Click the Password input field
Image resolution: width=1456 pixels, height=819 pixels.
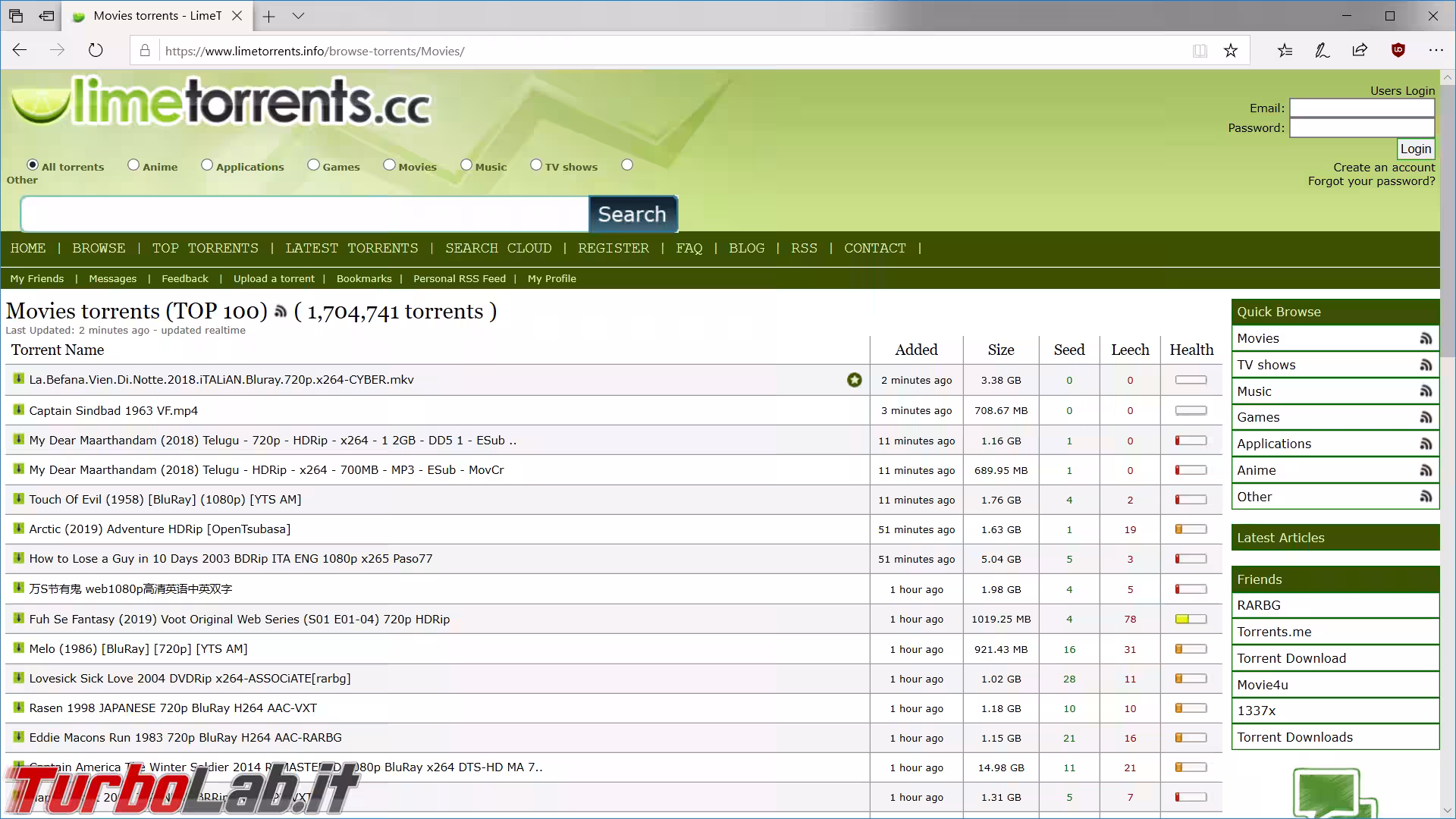1362,127
